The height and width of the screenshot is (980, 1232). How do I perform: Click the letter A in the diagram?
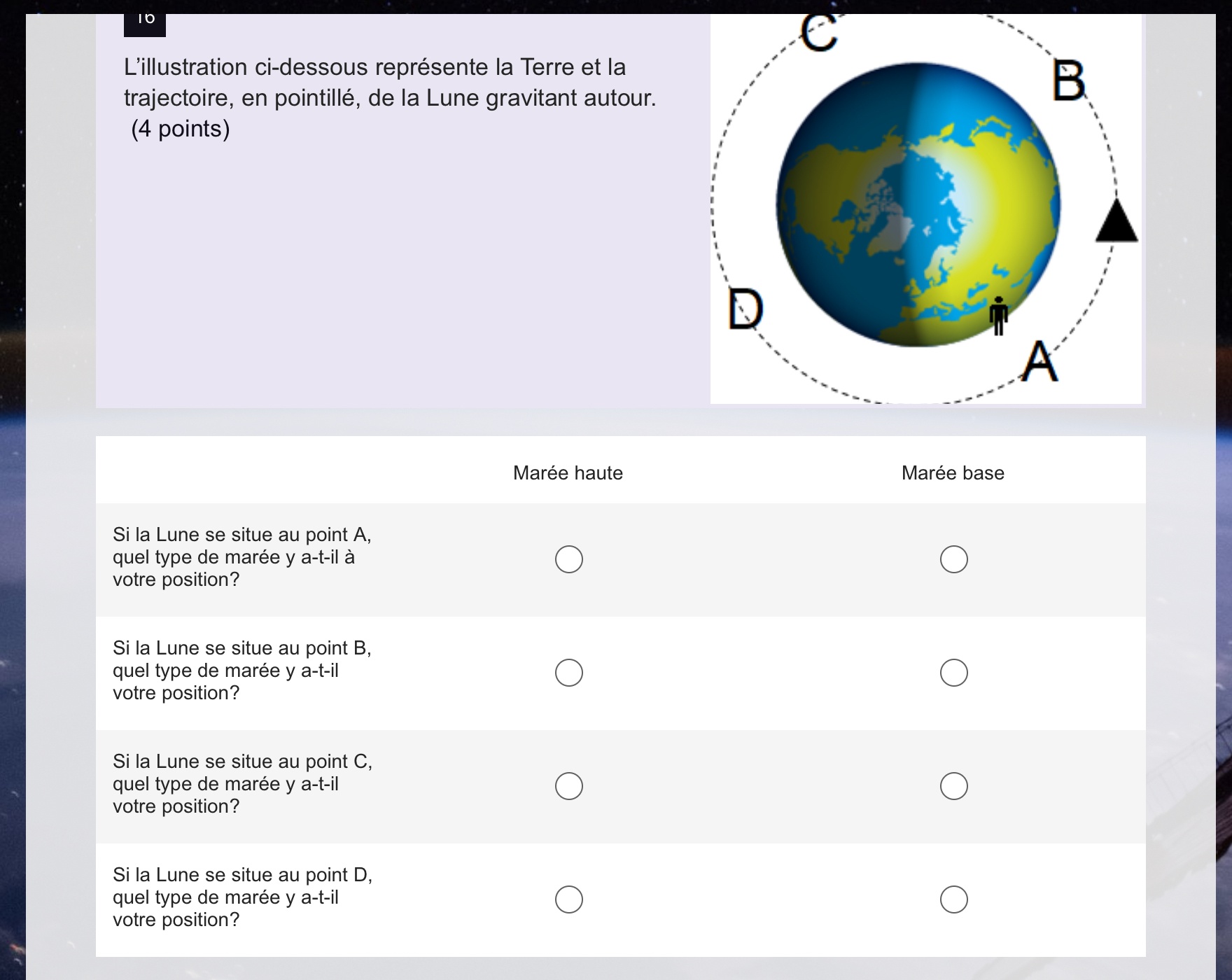pos(1039,361)
